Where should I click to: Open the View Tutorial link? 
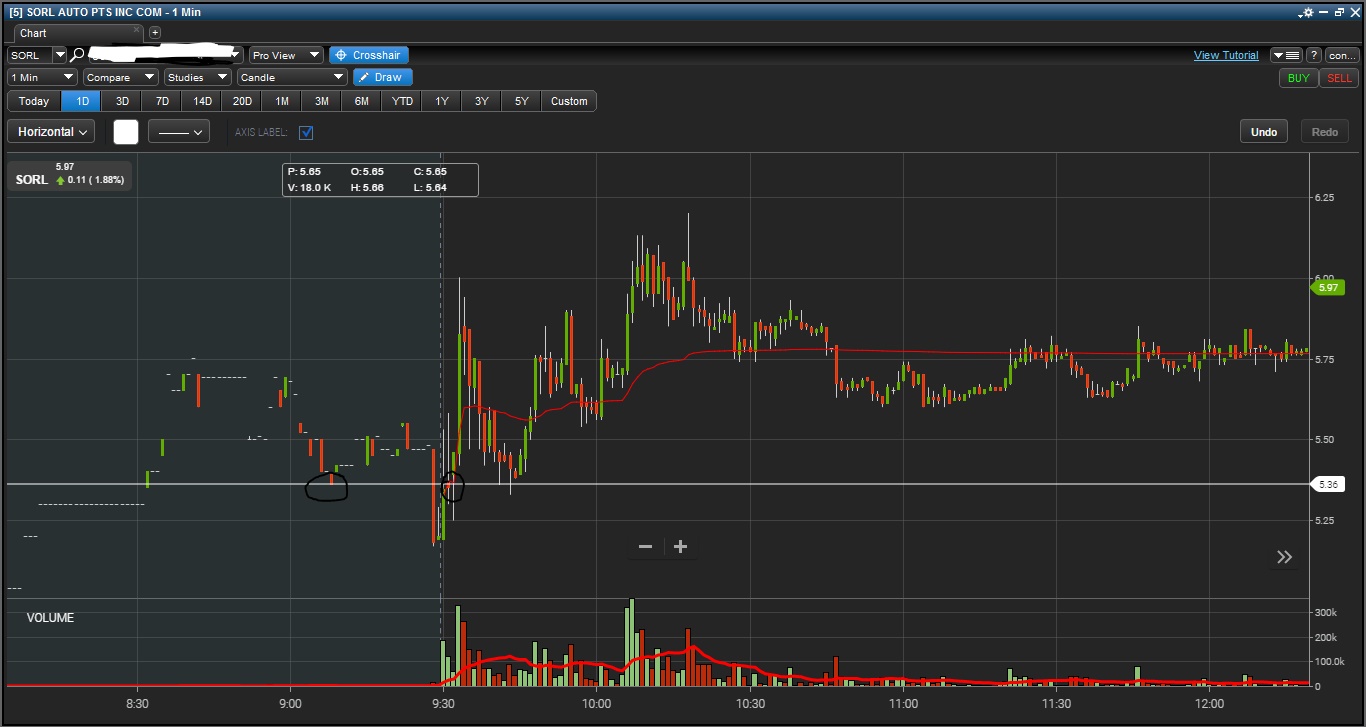[1226, 55]
